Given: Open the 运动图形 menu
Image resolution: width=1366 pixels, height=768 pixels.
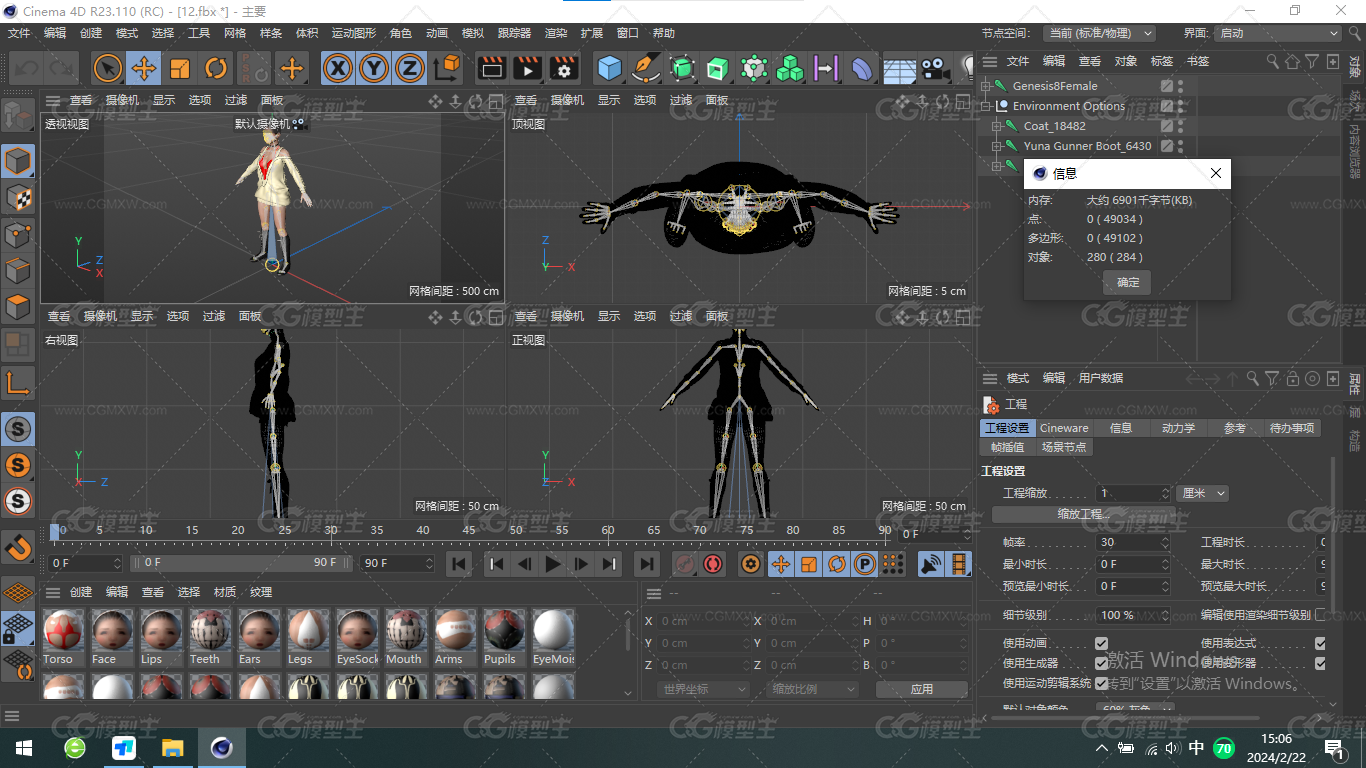Looking at the screenshot, I should click(x=354, y=33).
